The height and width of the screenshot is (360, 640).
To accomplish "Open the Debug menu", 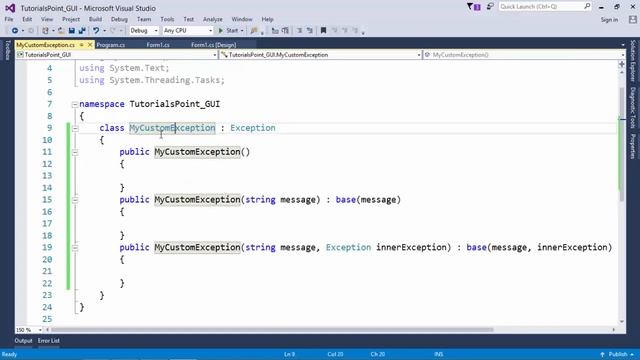I will (119, 19).
